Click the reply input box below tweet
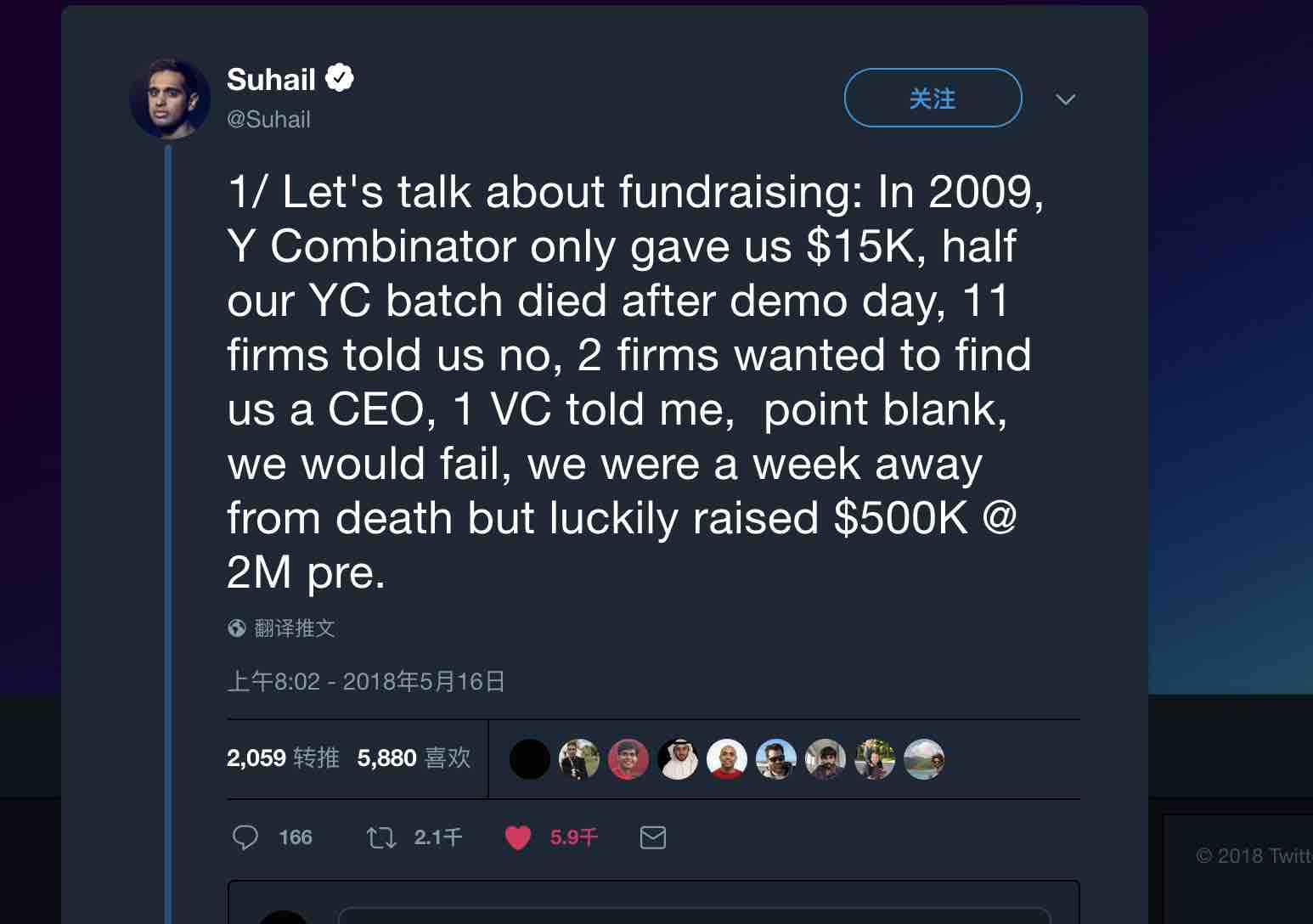 [x=693, y=916]
